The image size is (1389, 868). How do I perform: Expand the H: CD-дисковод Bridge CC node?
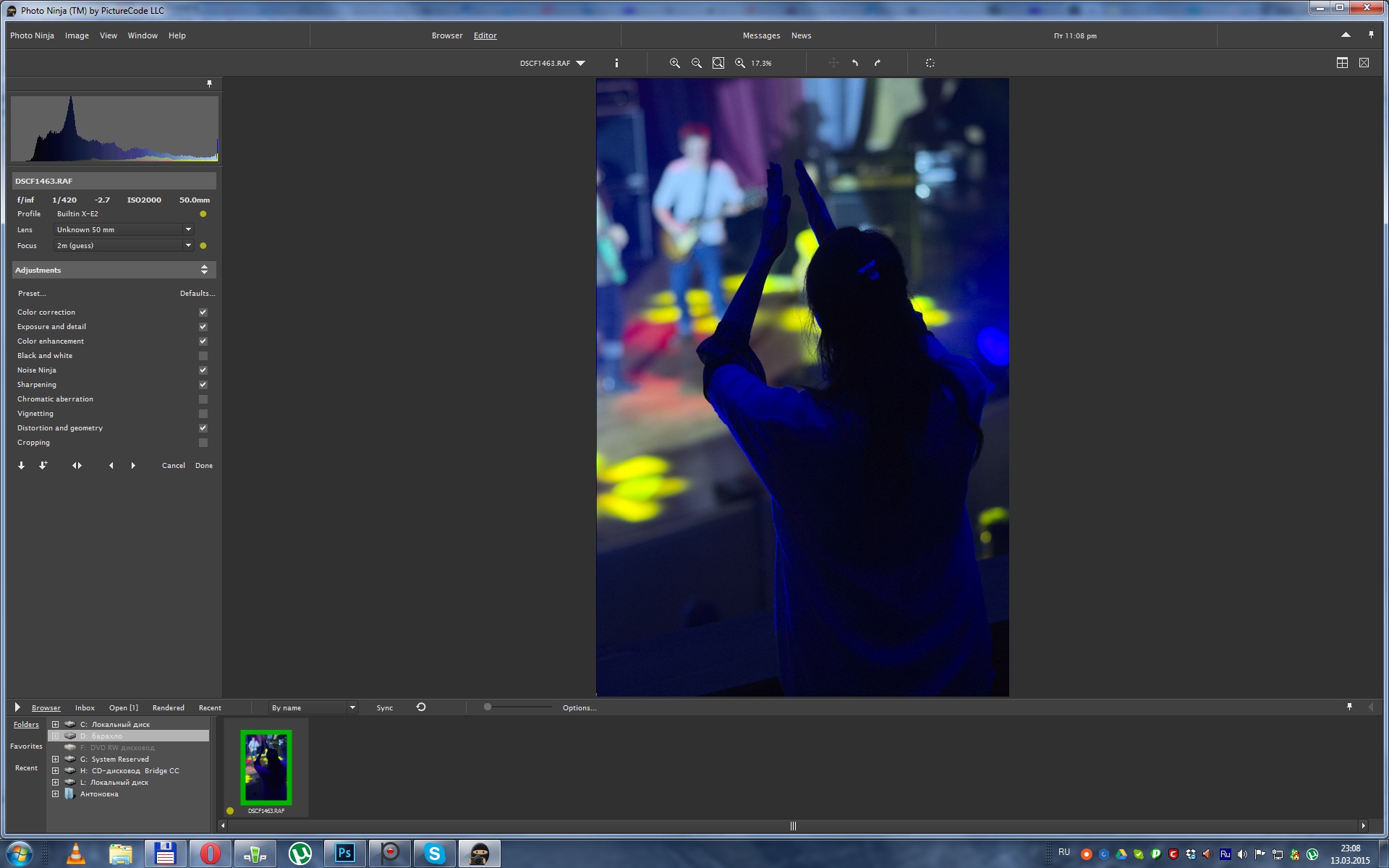click(x=55, y=770)
